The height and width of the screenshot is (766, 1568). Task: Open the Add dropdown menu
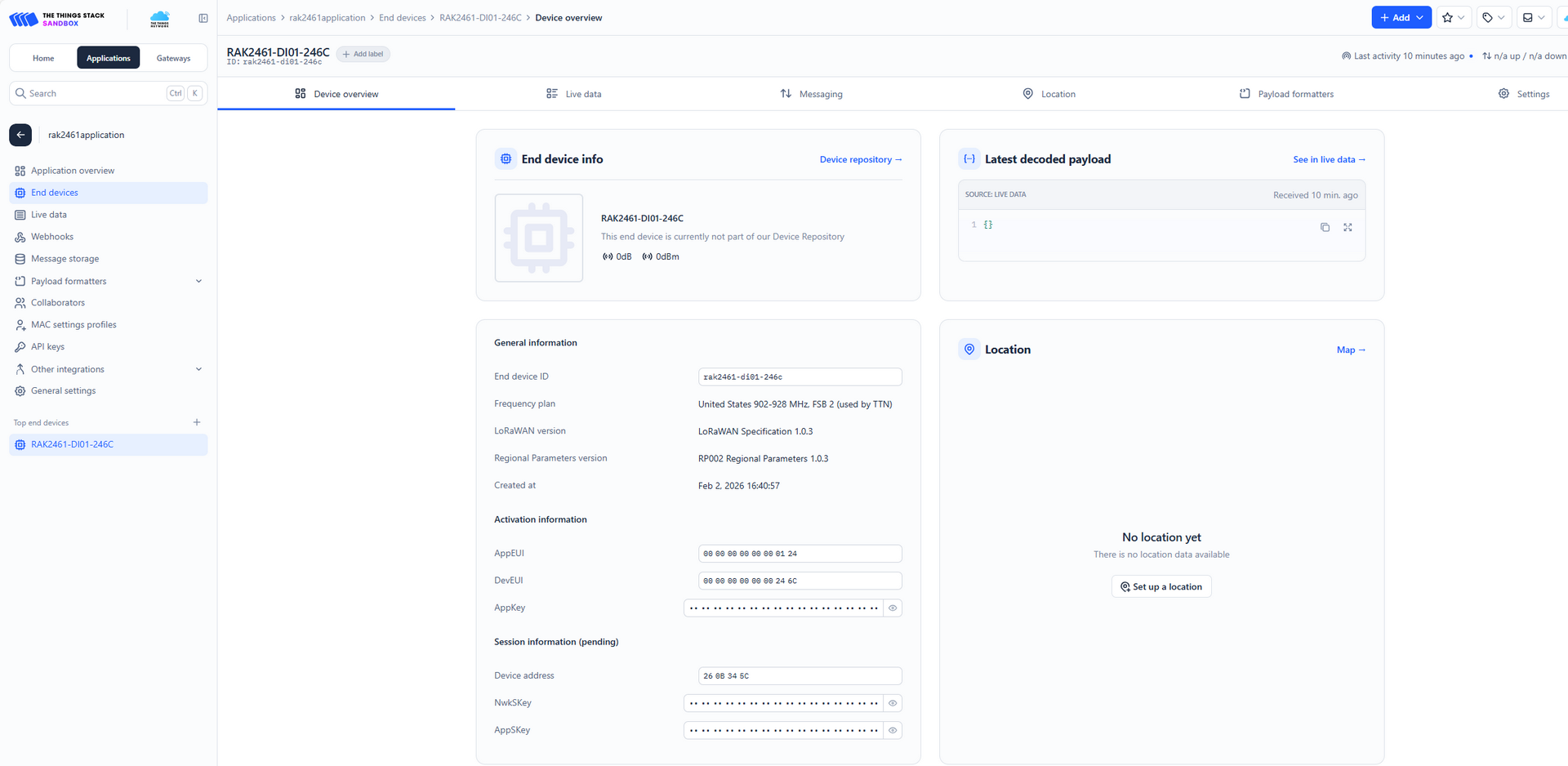1401,17
